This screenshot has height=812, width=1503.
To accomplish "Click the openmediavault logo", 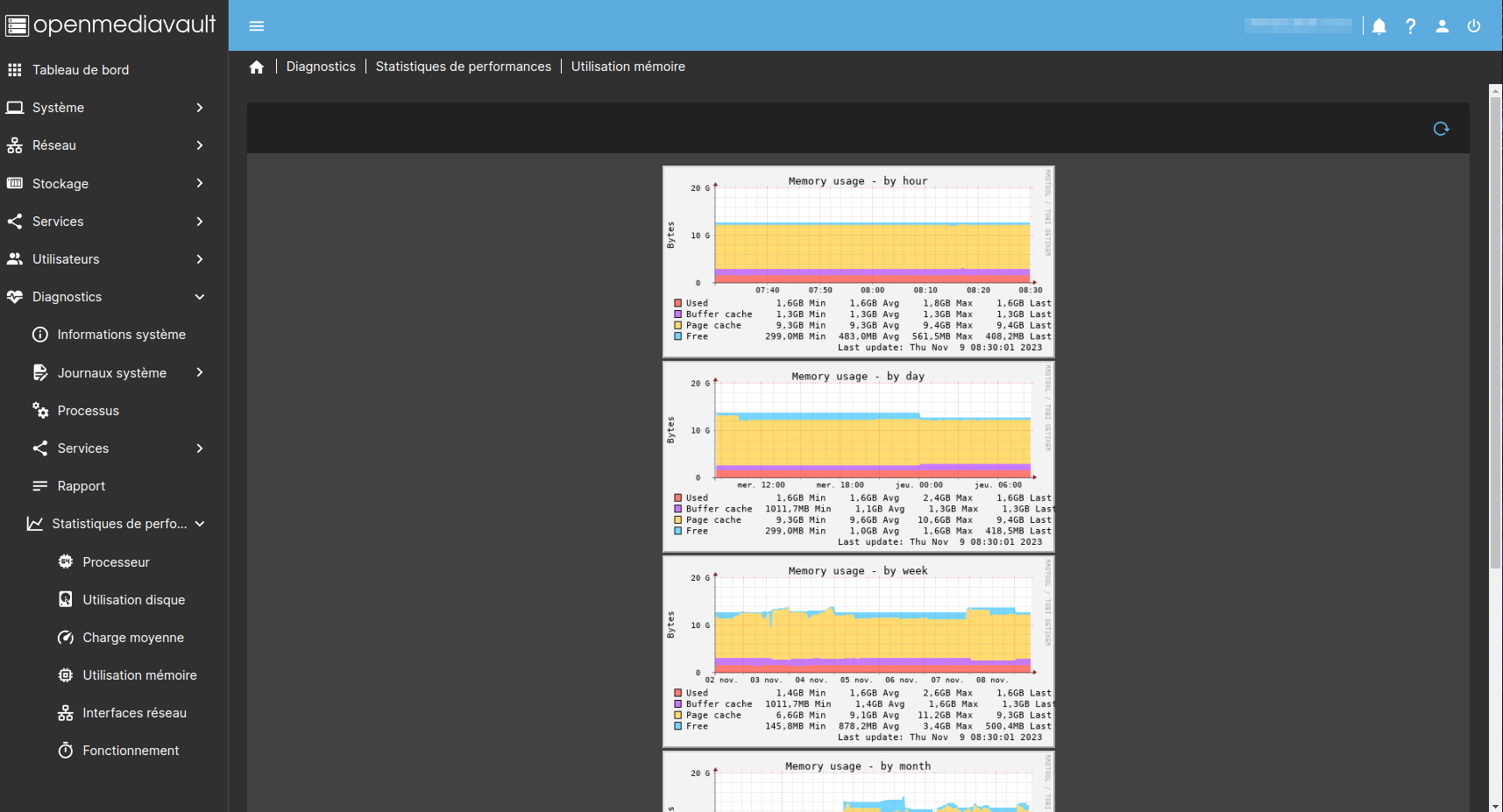I will click(x=111, y=25).
